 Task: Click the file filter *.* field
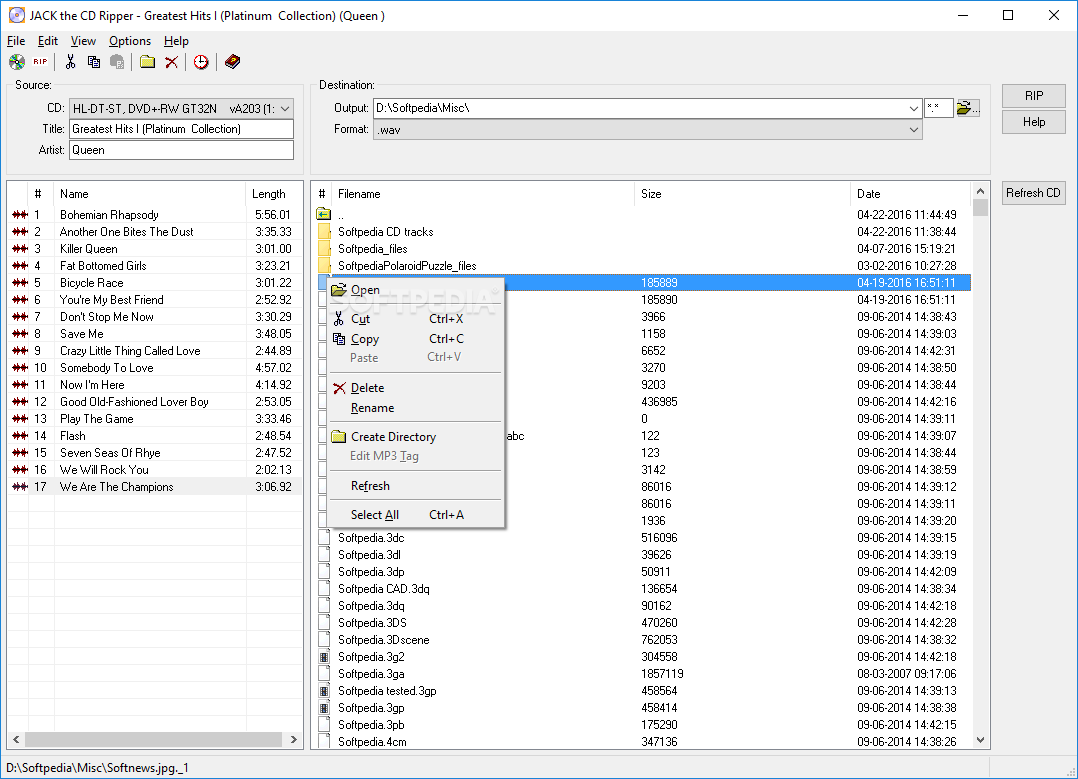coord(938,108)
